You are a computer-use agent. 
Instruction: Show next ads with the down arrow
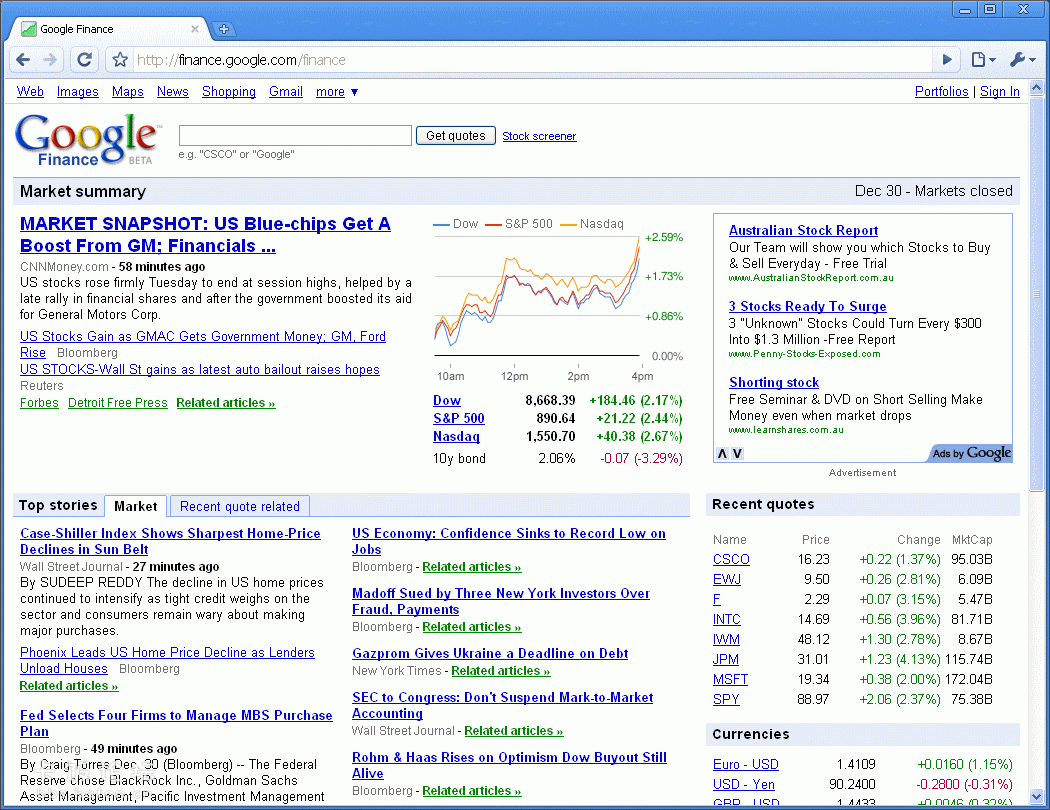[x=738, y=454]
